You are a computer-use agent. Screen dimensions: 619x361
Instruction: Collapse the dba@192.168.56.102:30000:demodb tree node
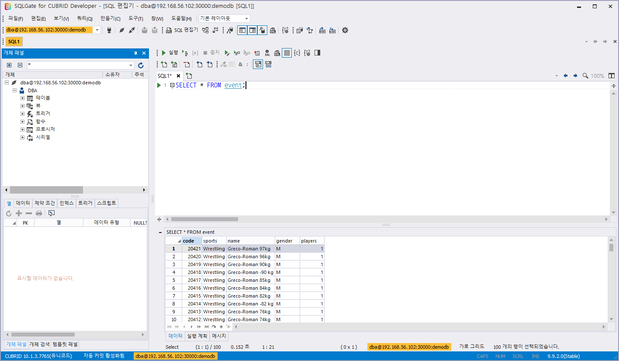point(7,83)
